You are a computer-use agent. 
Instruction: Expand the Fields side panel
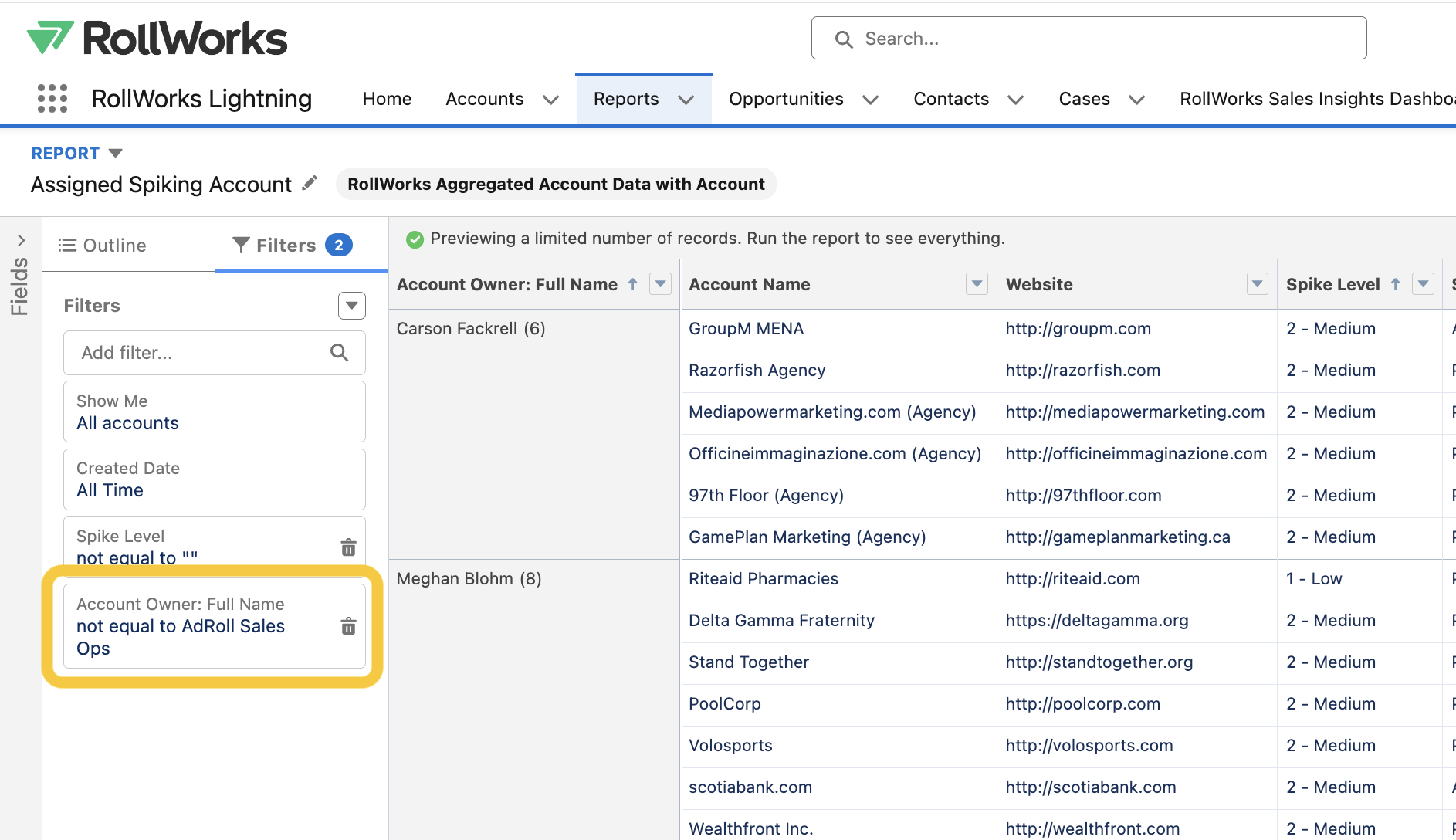pyautogui.click(x=21, y=241)
